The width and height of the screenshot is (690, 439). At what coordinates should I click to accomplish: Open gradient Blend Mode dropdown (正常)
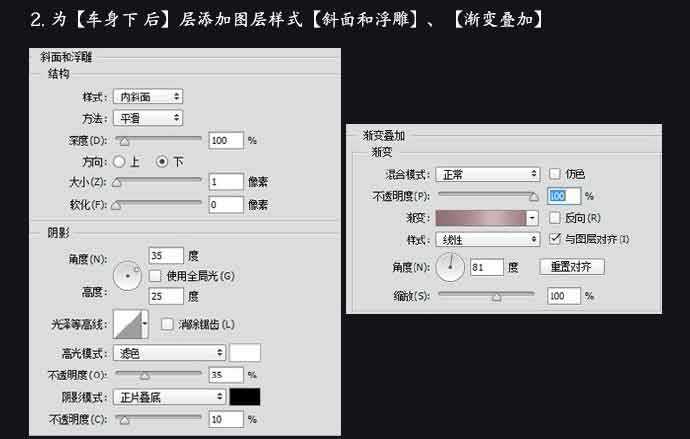point(489,175)
